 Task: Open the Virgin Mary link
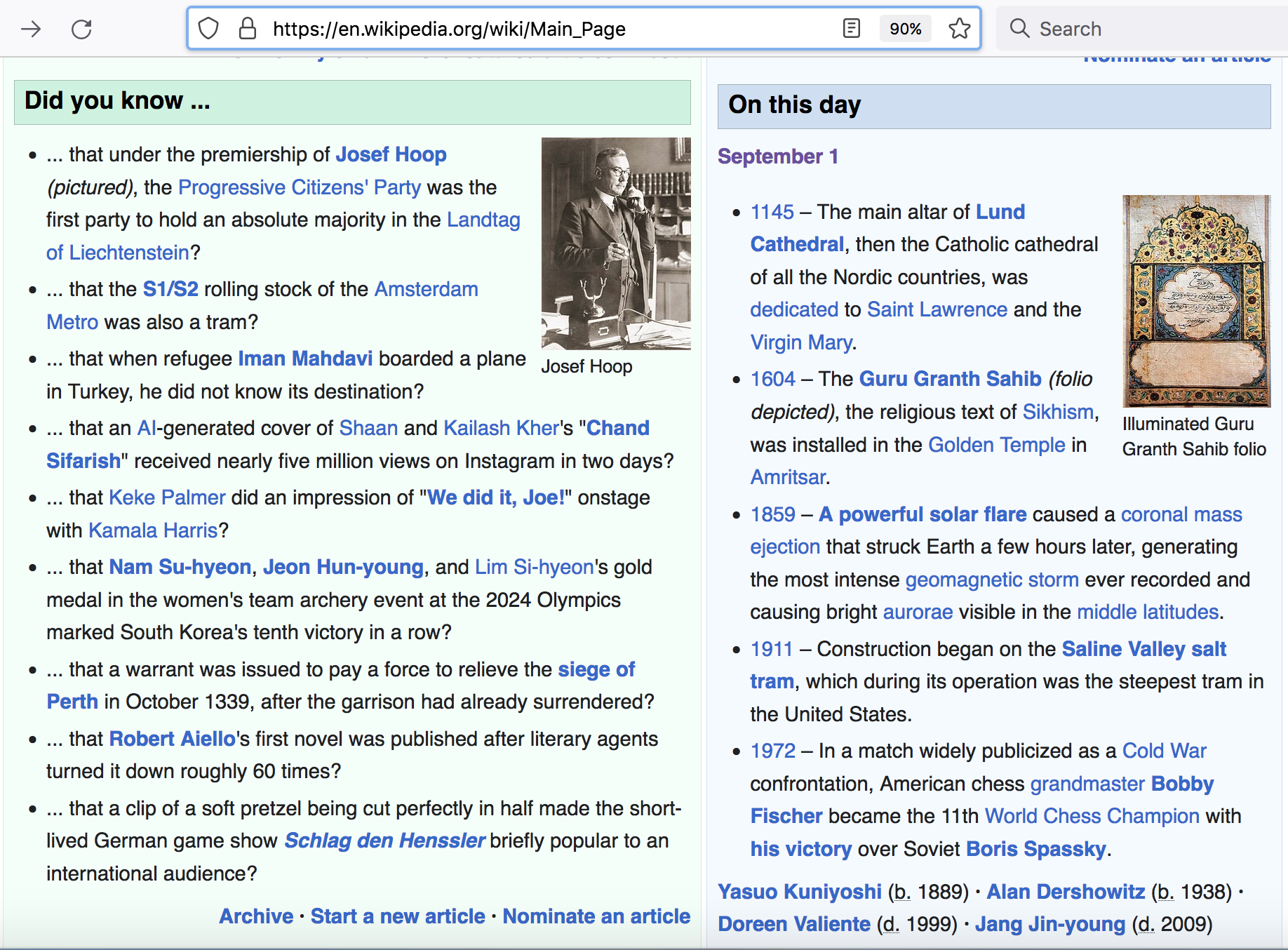point(801,342)
